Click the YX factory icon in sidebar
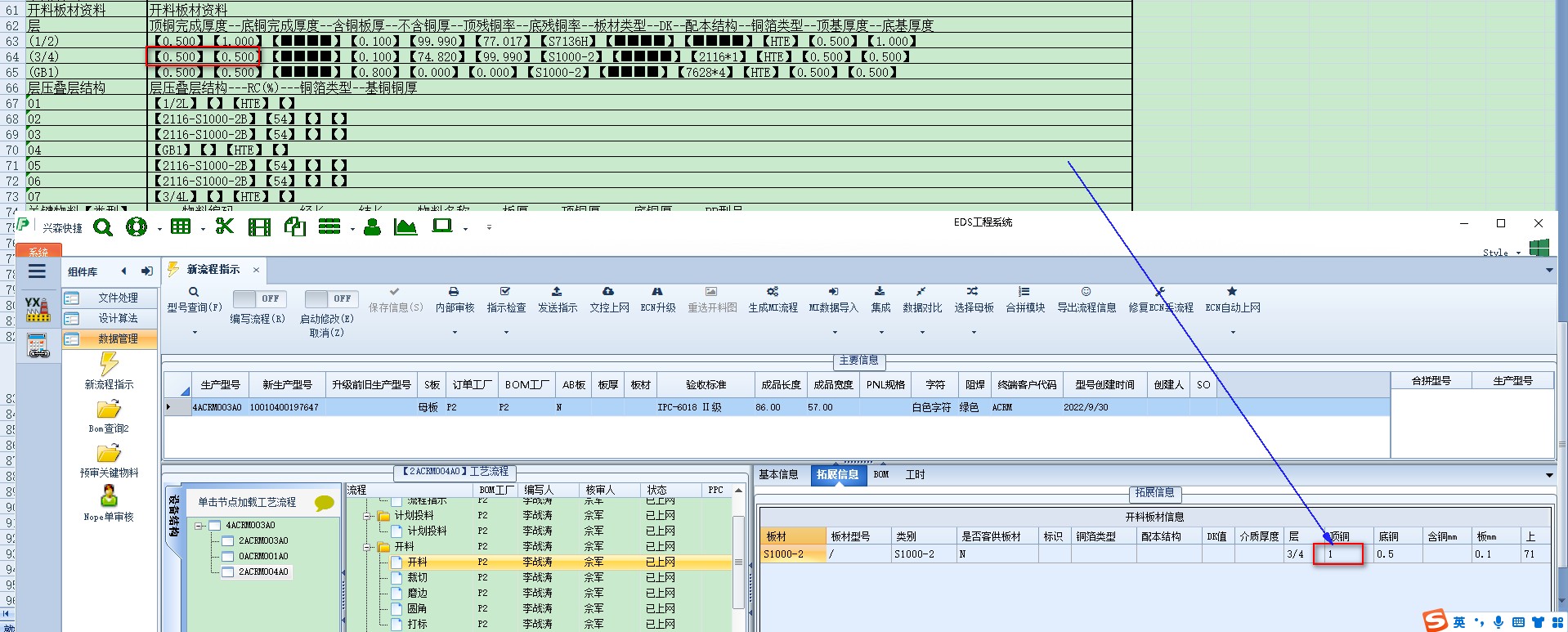The height and width of the screenshot is (632, 1568). point(38,308)
